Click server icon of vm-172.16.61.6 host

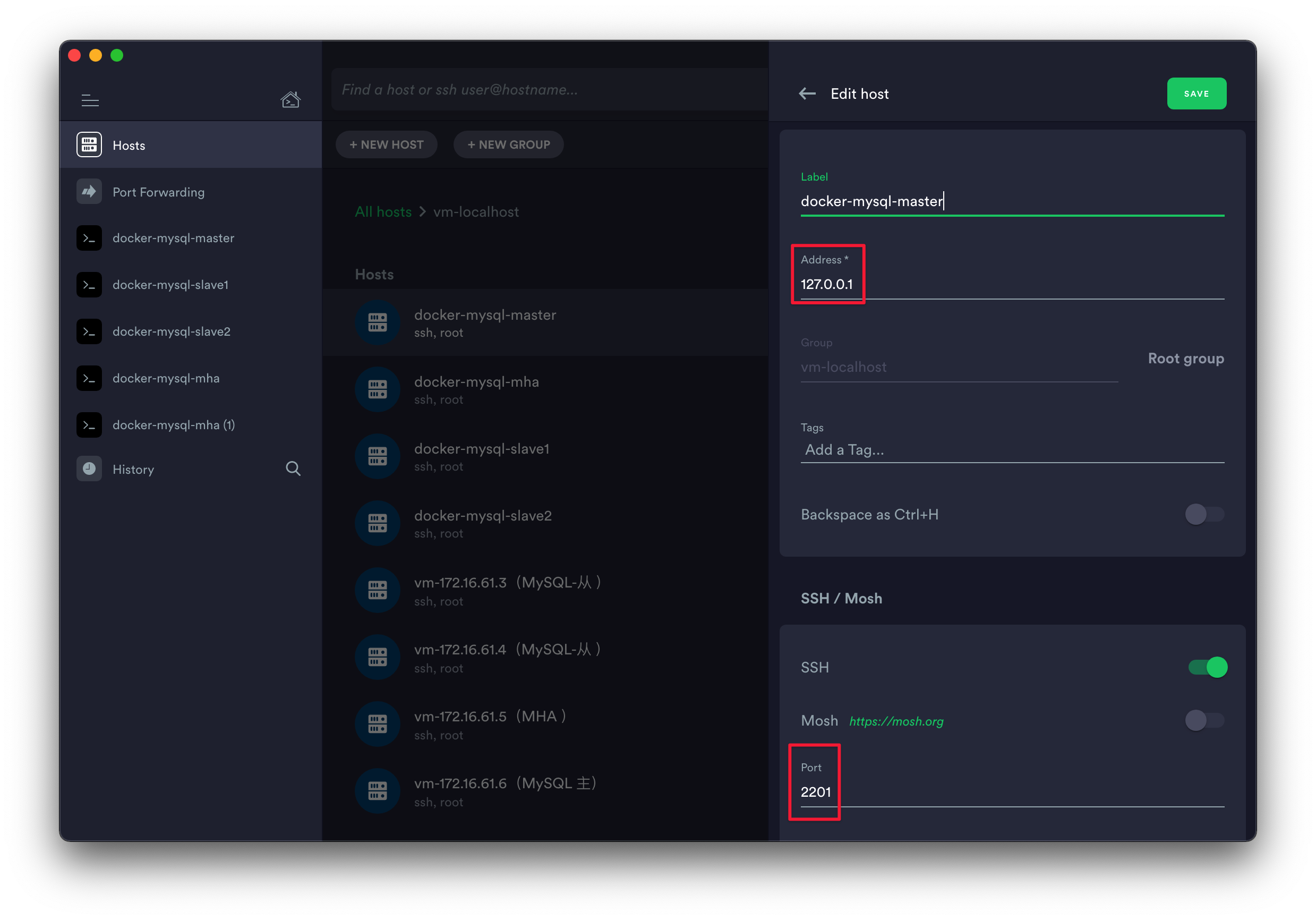(x=377, y=791)
